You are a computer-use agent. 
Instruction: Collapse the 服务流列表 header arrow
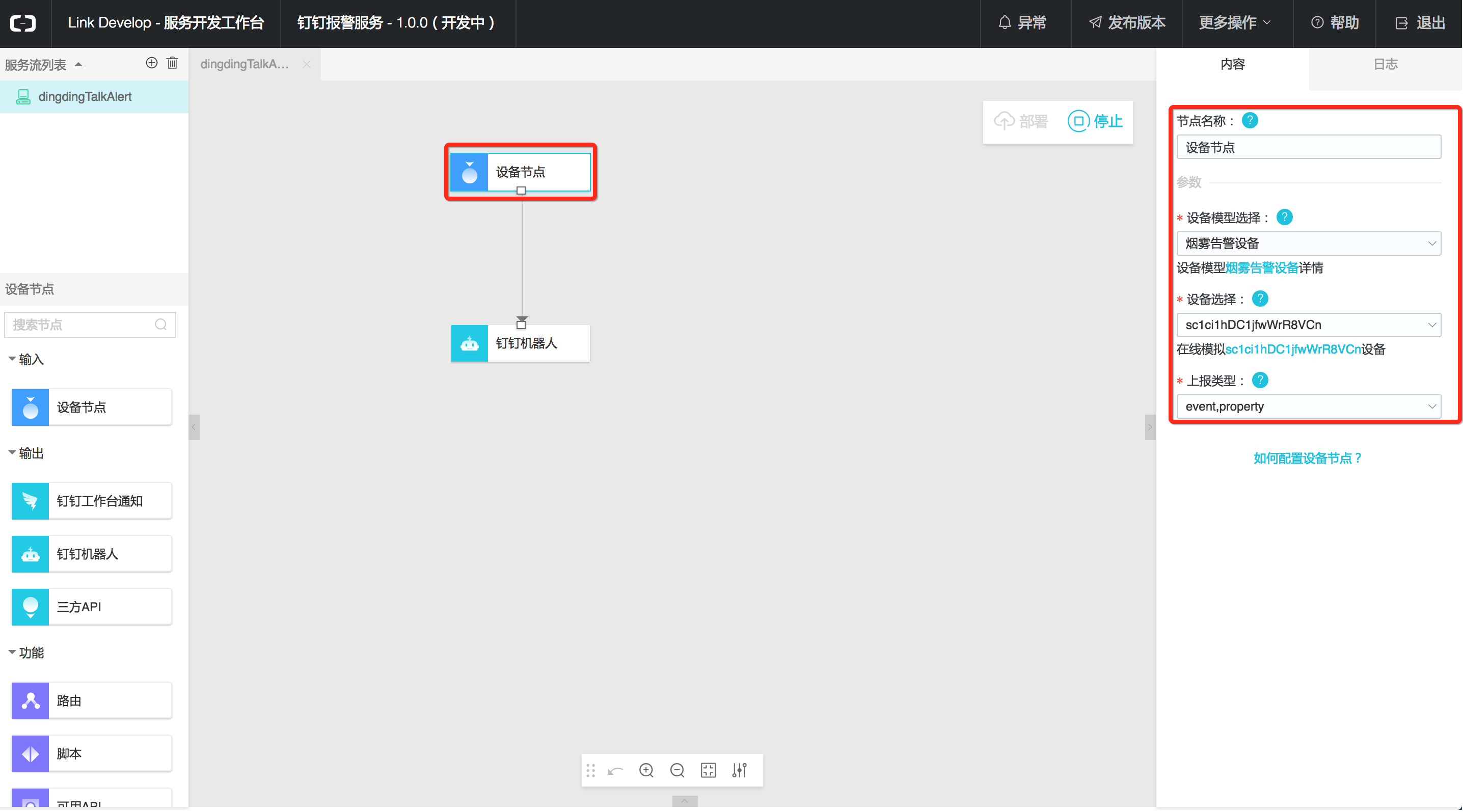79,65
